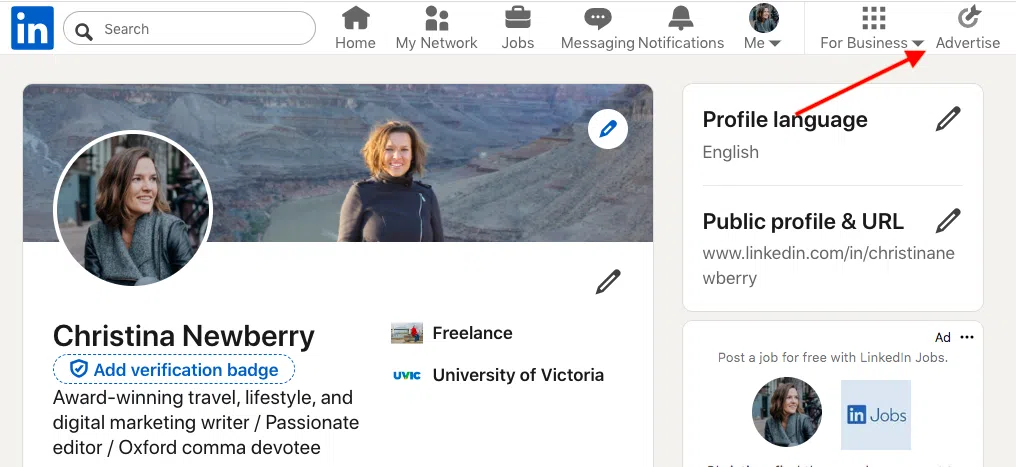Click the Add verification badge button
This screenshot has width=1016, height=467.
tap(174, 370)
